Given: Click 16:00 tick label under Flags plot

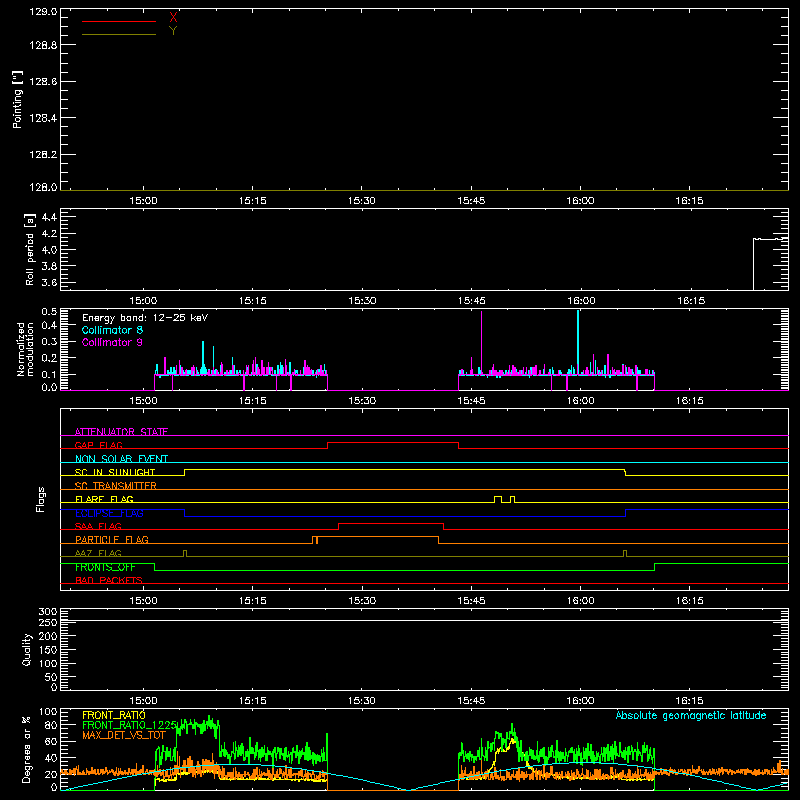Looking at the screenshot, I should [580, 601].
